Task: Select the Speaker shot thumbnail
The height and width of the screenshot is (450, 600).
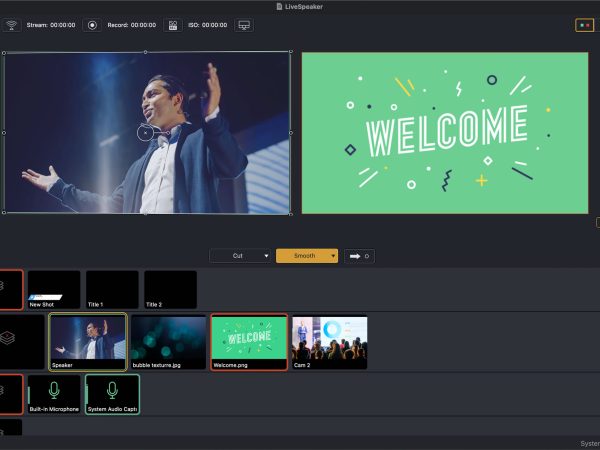Action: (x=88, y=342)
